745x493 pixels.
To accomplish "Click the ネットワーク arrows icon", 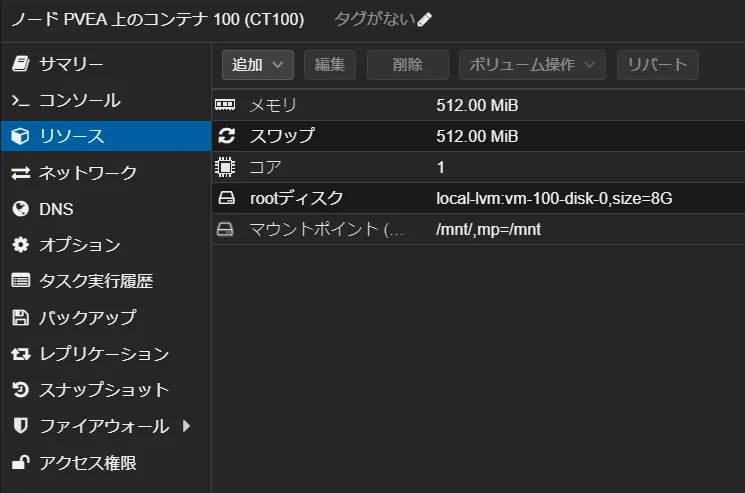I will 20,173.
